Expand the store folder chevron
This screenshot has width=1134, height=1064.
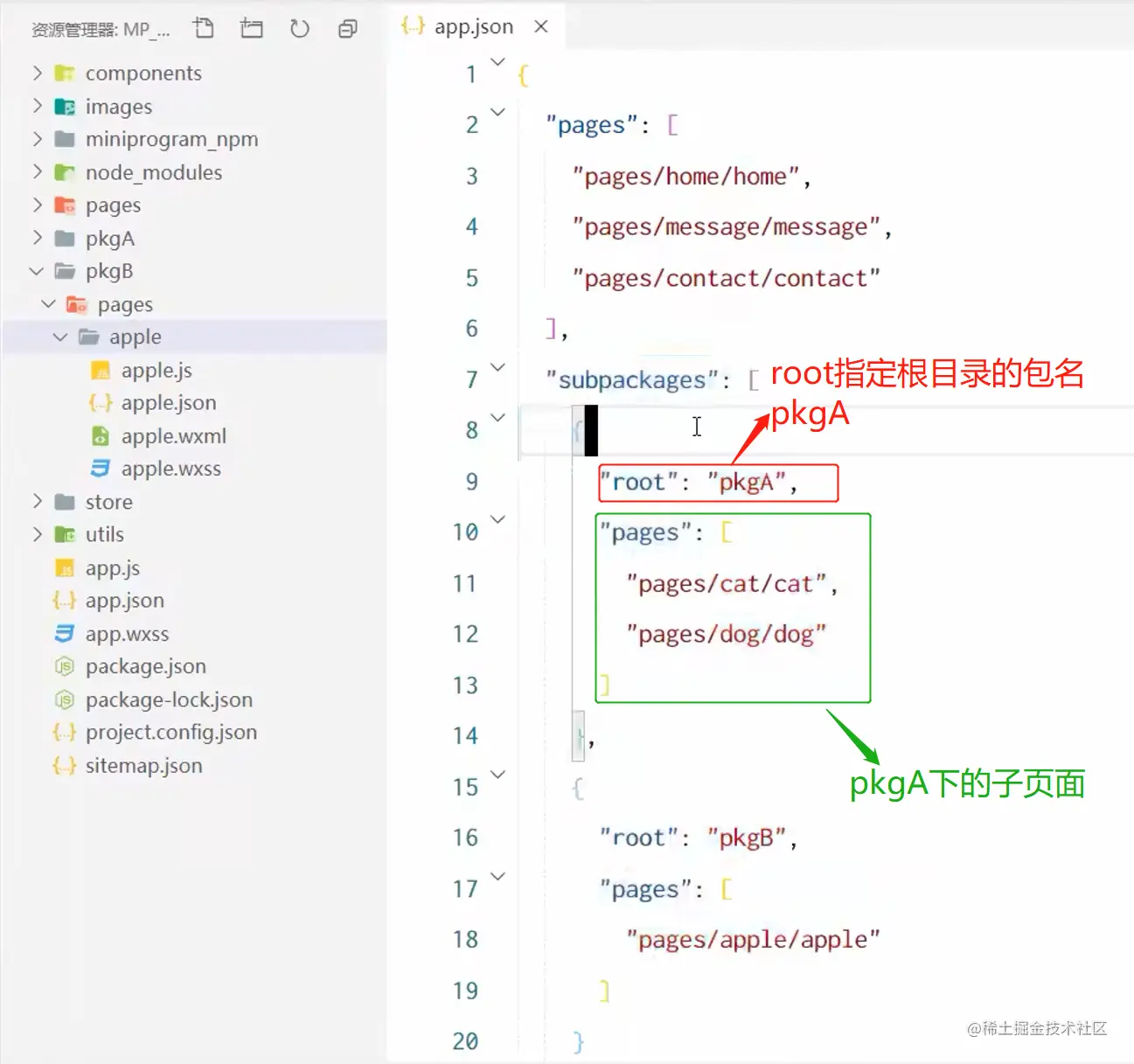pos(37,501)
